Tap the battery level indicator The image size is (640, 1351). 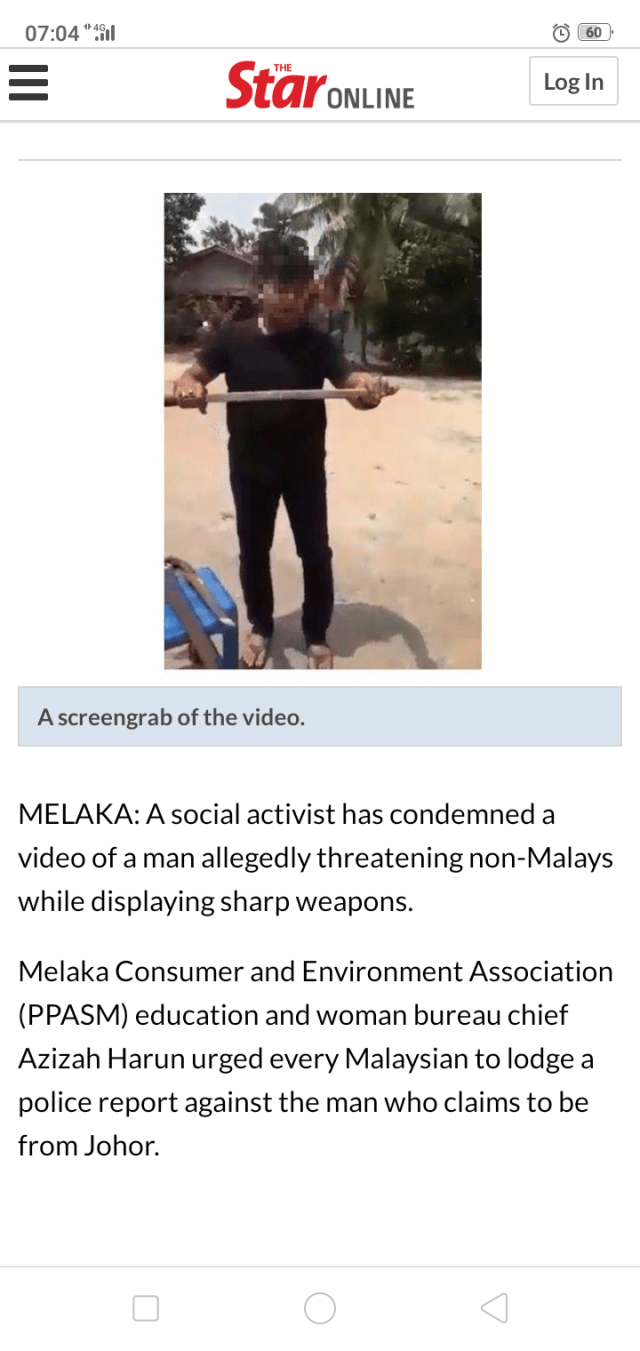click(595, 33)
